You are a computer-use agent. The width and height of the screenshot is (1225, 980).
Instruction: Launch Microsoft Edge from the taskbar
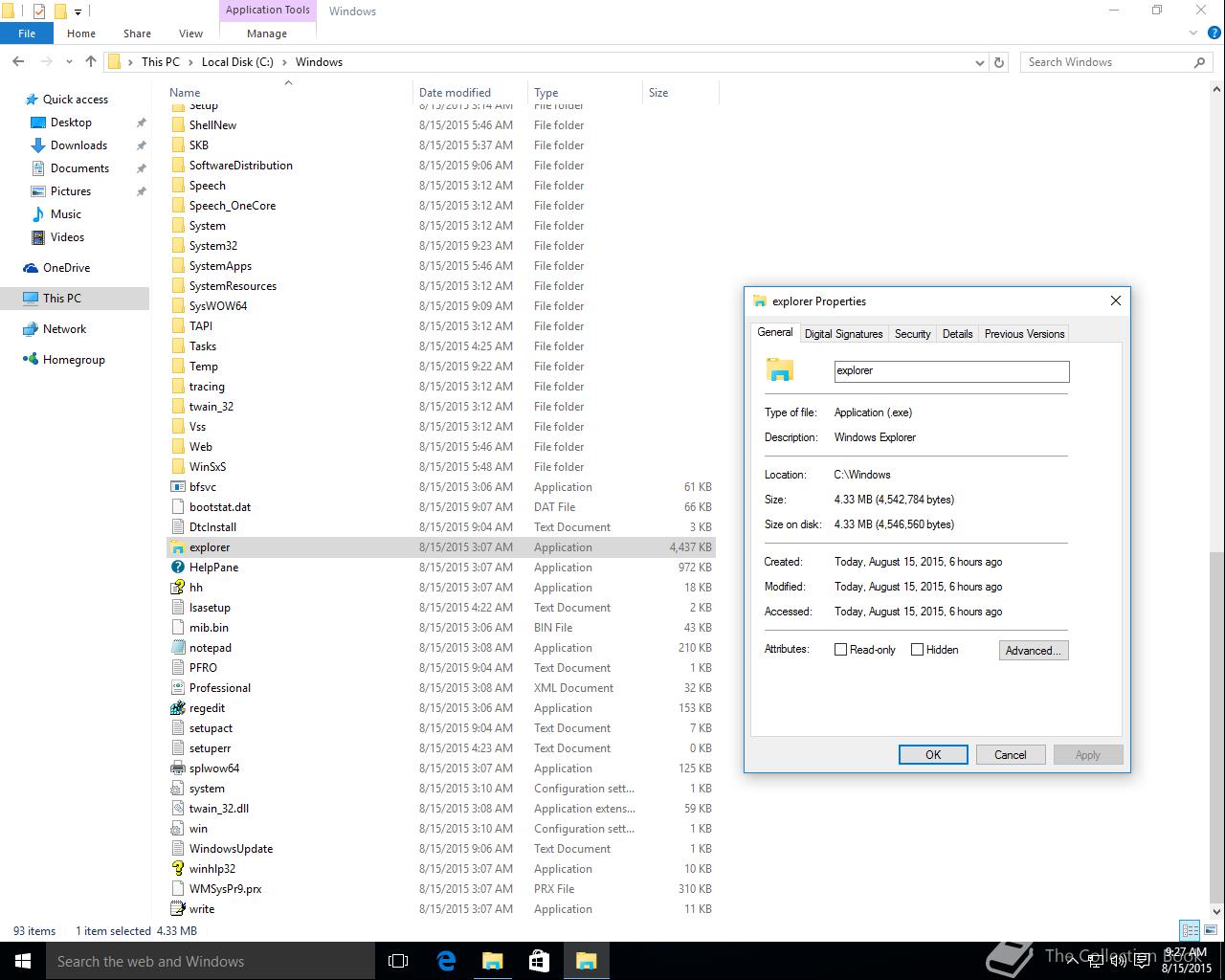[446, 961]
